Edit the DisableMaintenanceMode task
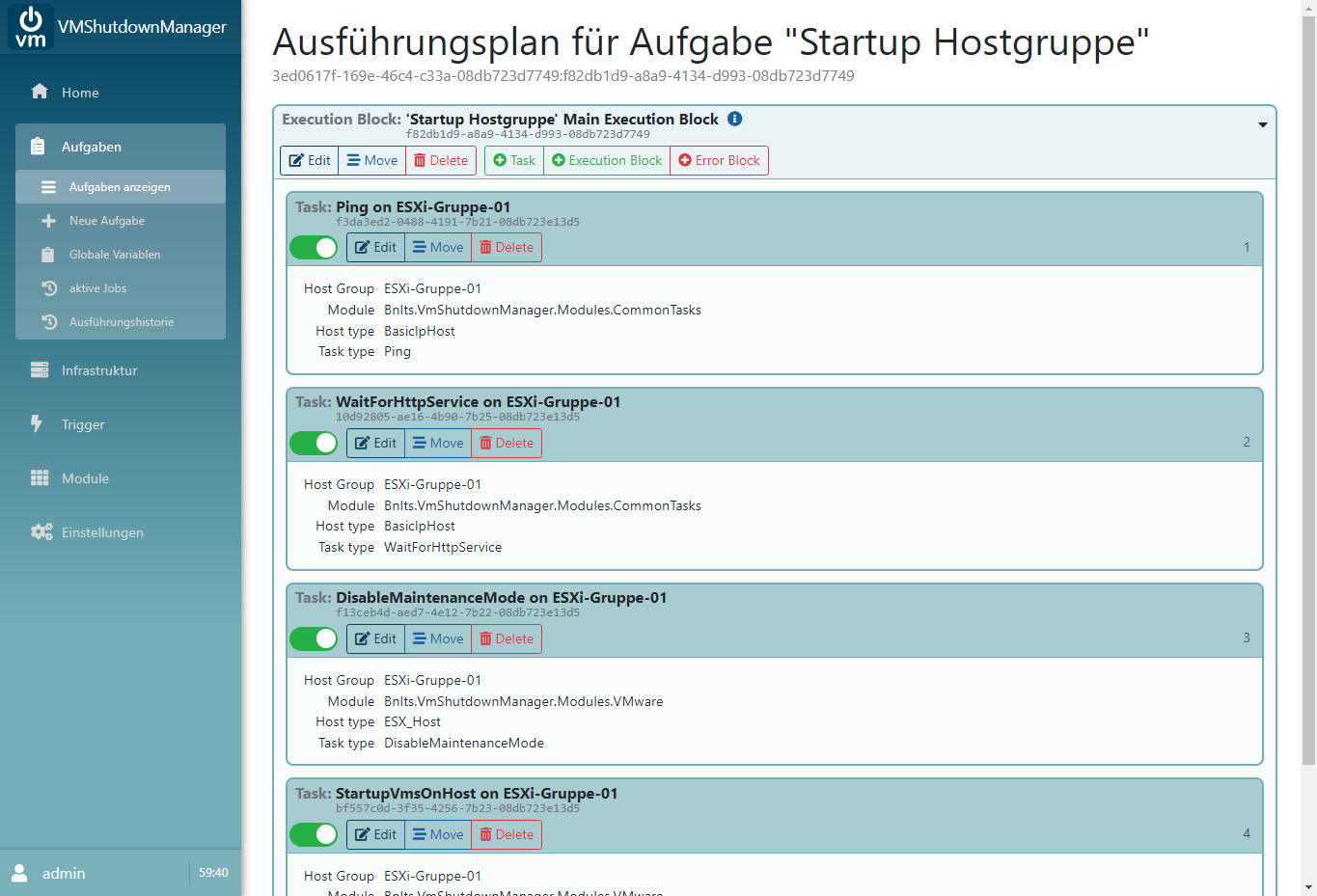 pos(376,639)
